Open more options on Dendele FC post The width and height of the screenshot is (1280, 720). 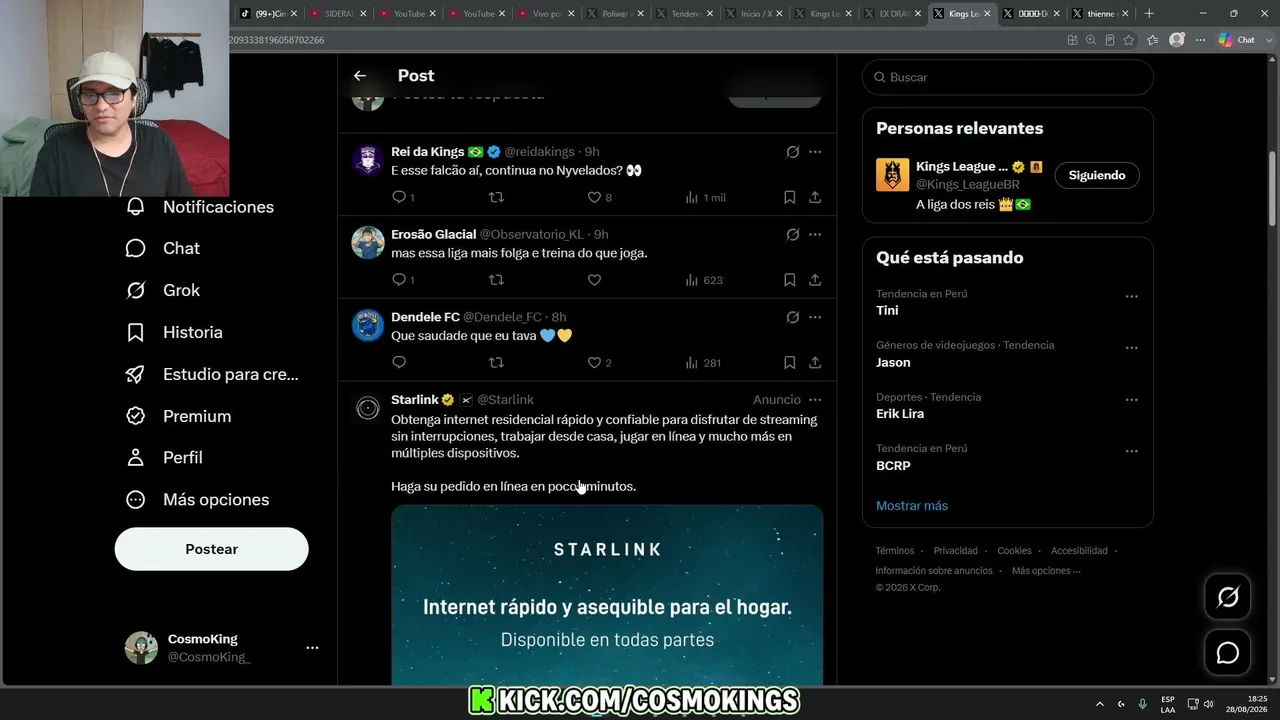(x=815, y=317)
